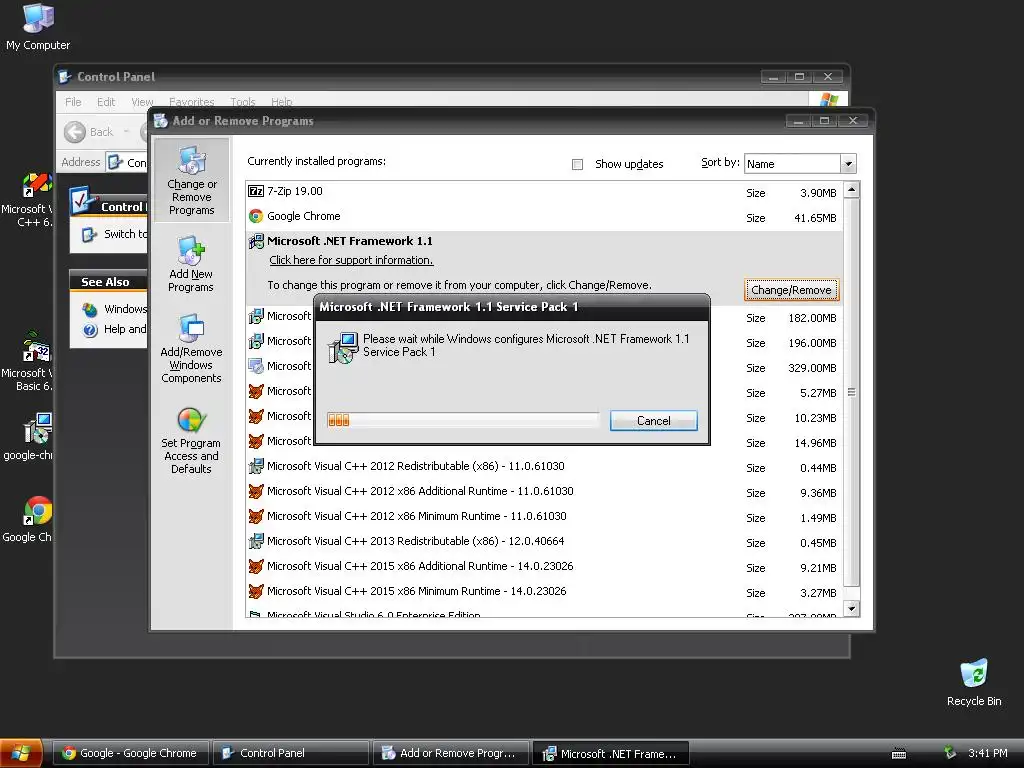1024x768 pixels.
Task: Toggle the Show updates checkbox
Action: [577, 164]
